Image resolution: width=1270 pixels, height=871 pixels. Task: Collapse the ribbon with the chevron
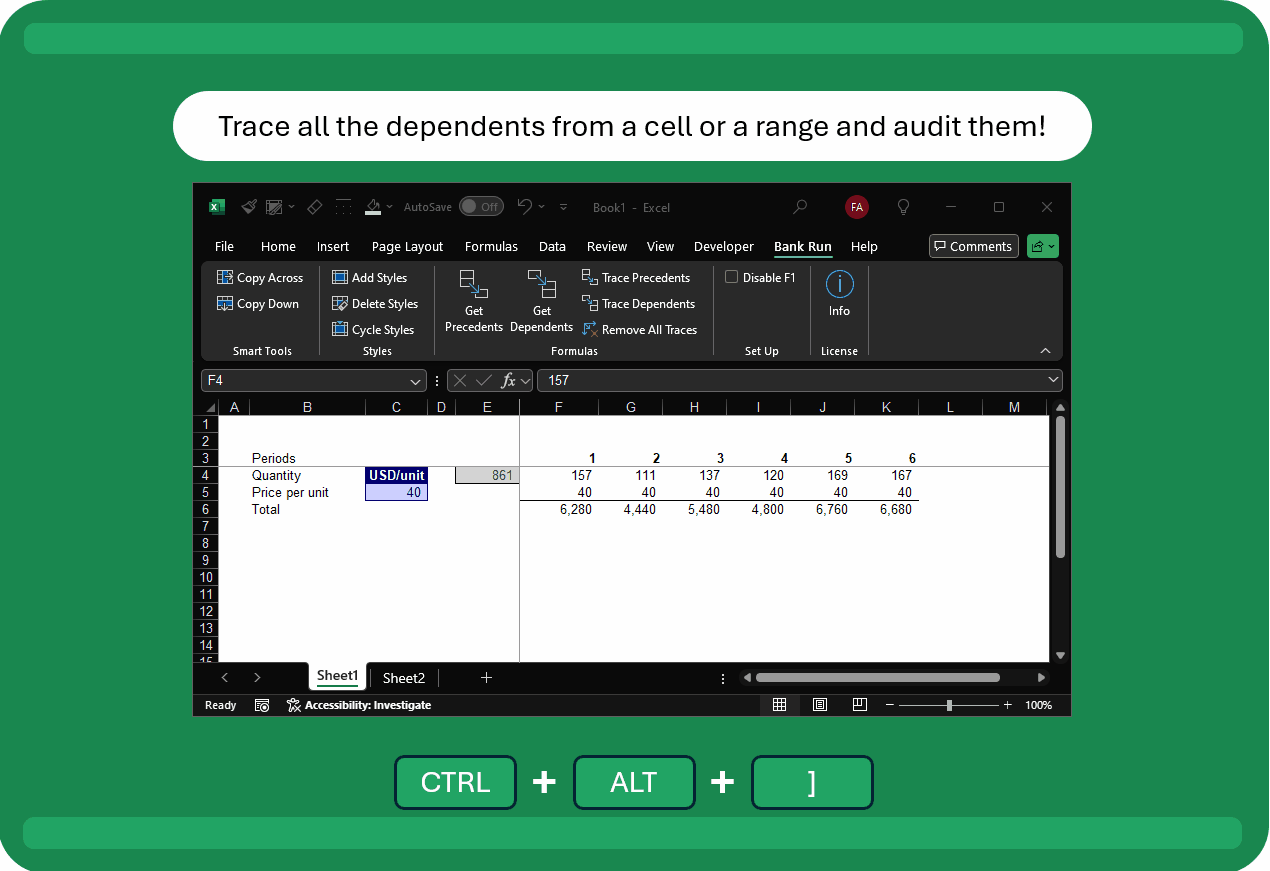point(1045,351)
